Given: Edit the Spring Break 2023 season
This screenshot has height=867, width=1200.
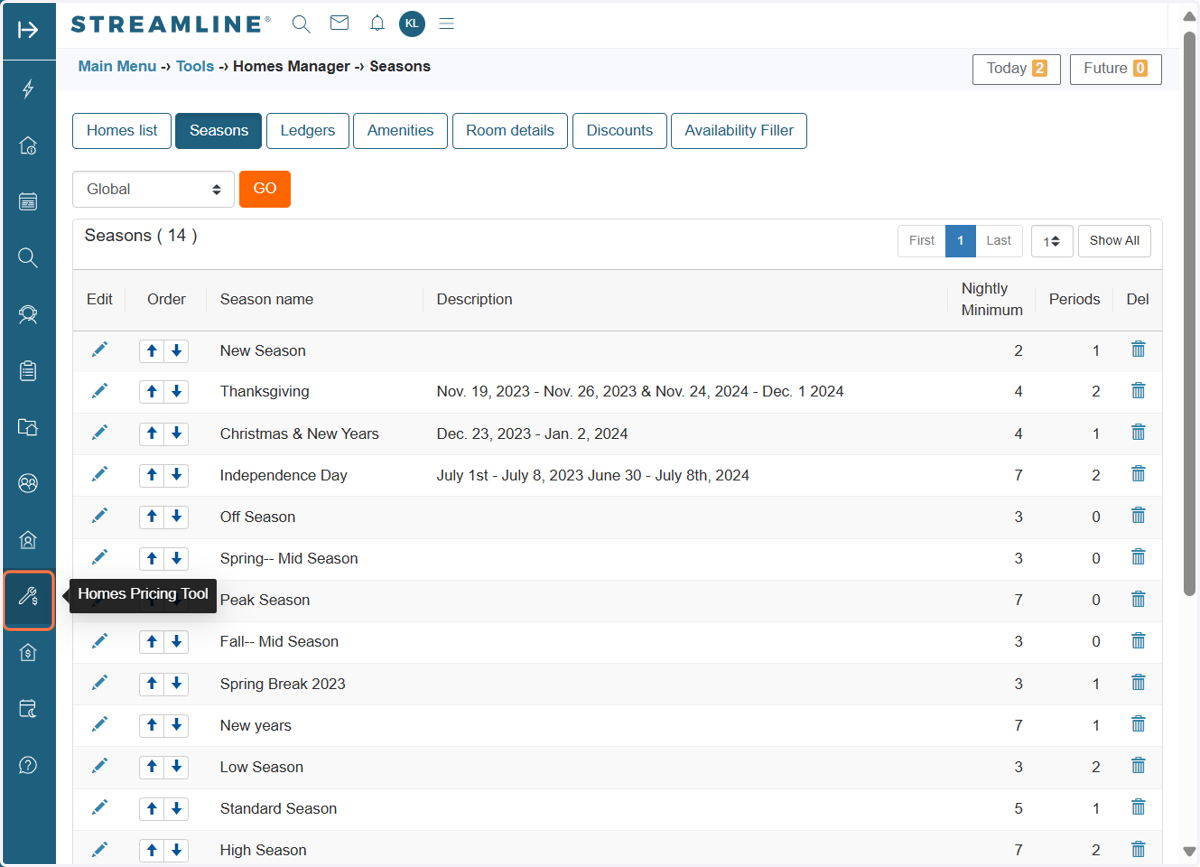Looking at the screenshot, I should click(x=99, y=683).
